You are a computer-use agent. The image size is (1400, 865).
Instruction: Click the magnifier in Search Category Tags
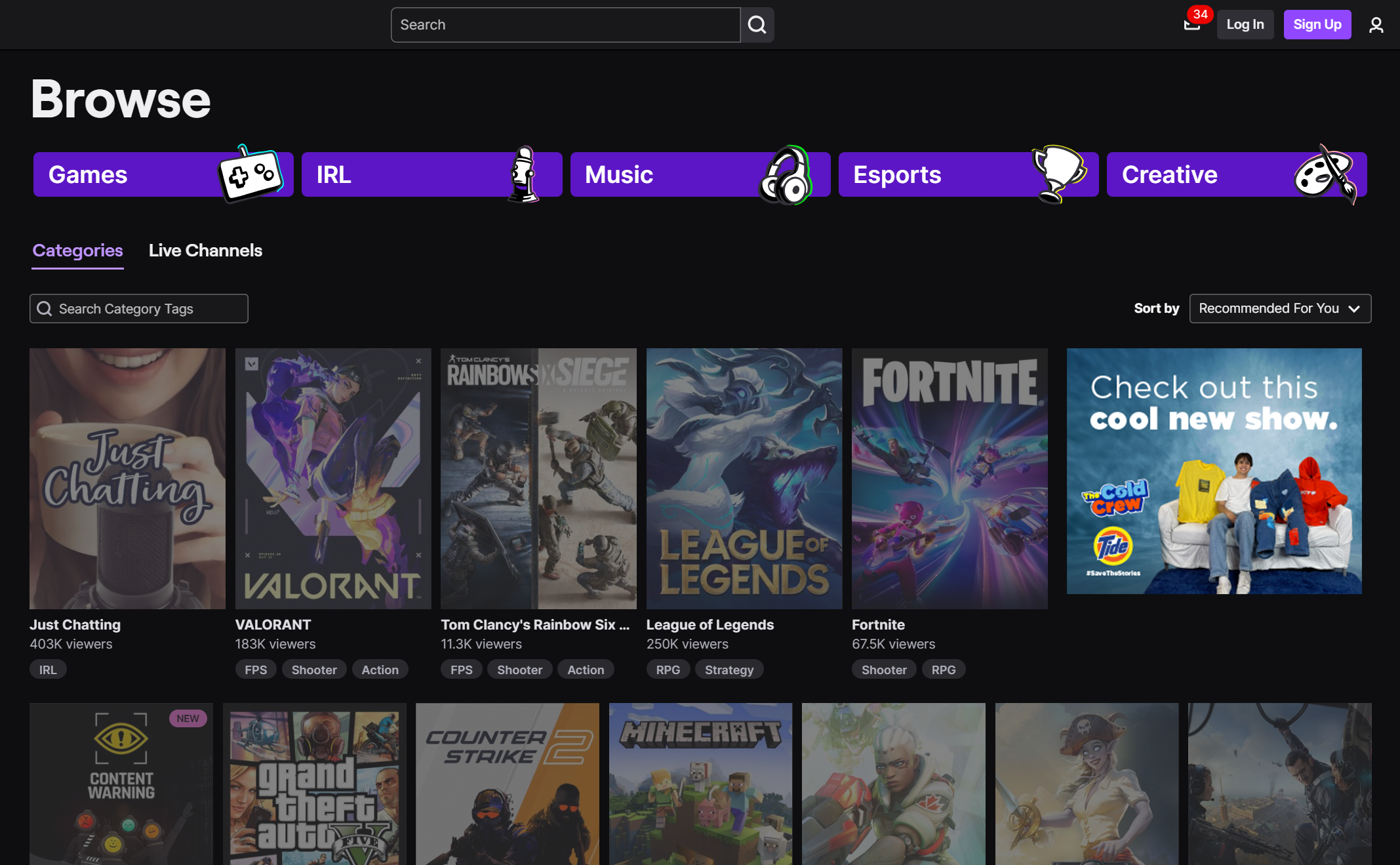(45, 309)
